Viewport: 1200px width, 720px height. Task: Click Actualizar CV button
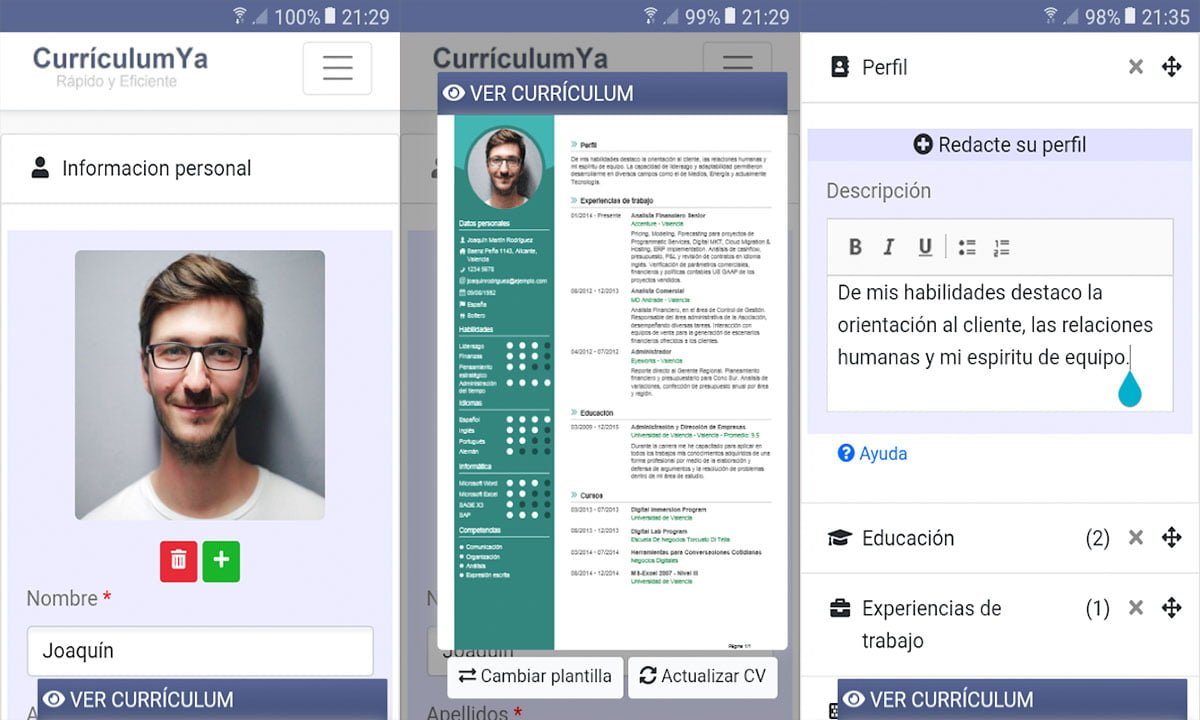(x=703, y=676)
